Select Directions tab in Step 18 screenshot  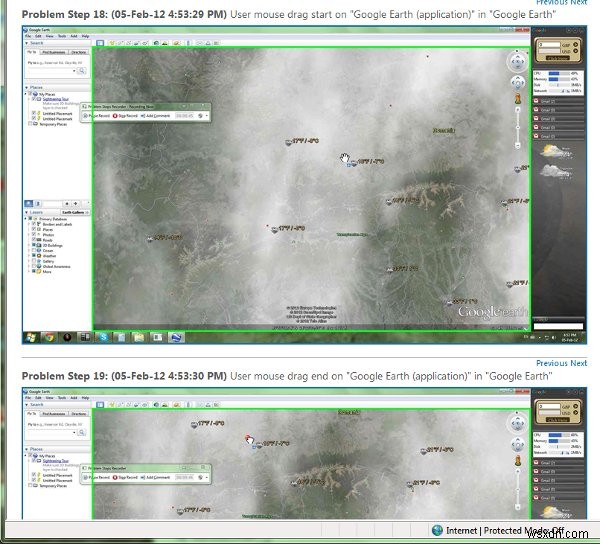pos(79,52)
